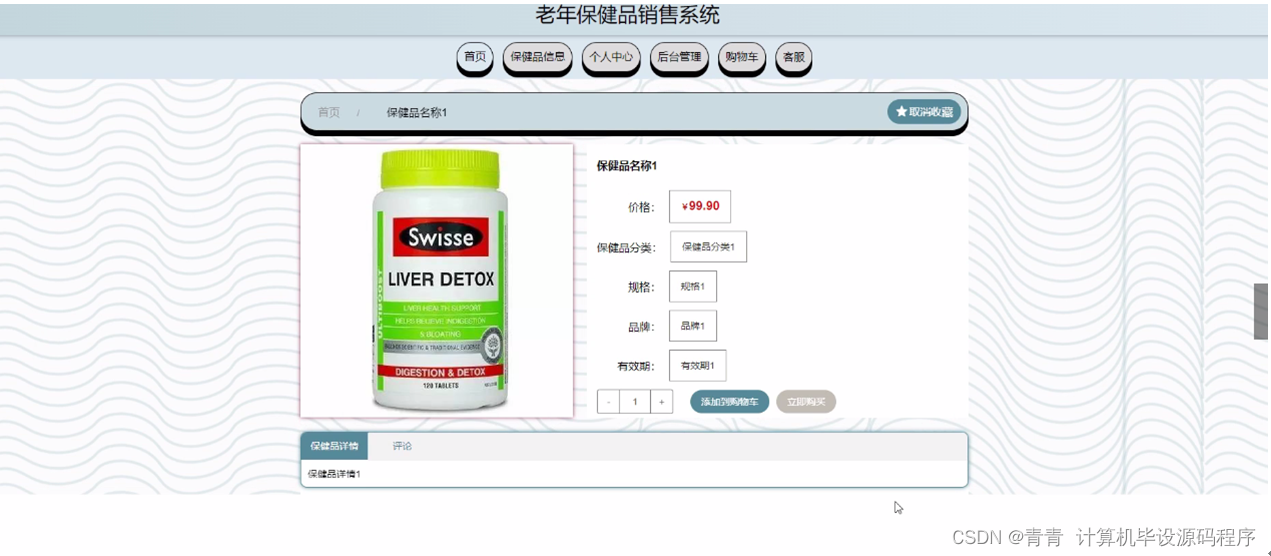Click the 保健品详情1 description text

click(334, 474)
